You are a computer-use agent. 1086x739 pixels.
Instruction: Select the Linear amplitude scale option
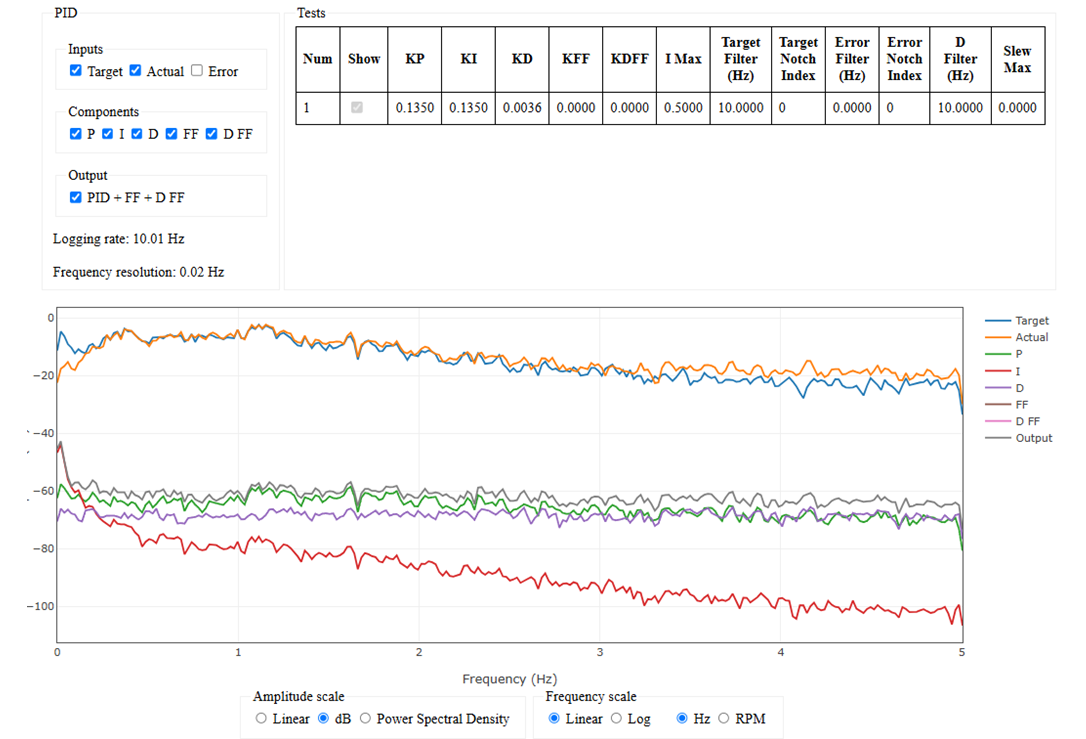tap(260, 718)
